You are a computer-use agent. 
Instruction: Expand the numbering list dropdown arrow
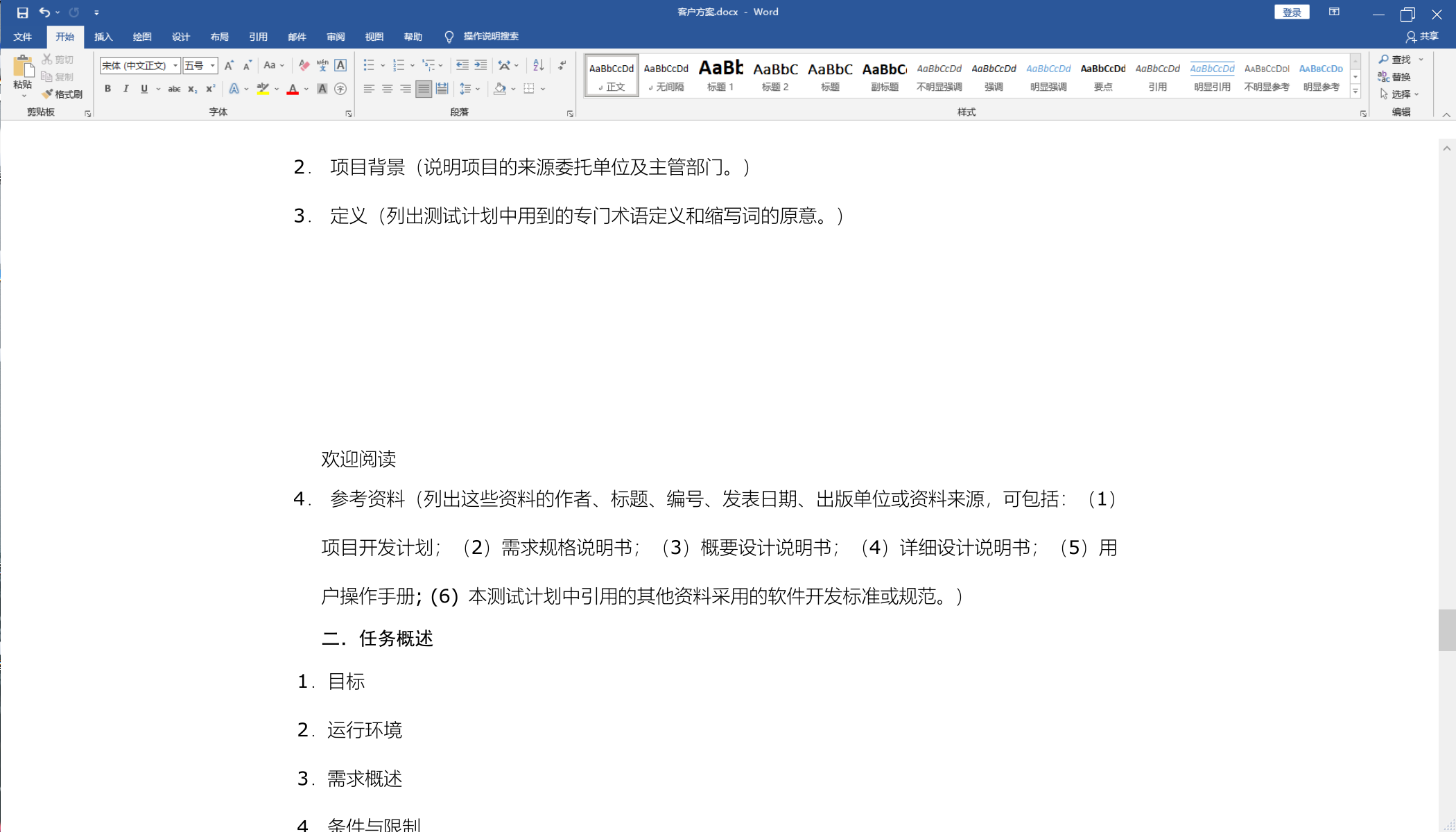413,65
